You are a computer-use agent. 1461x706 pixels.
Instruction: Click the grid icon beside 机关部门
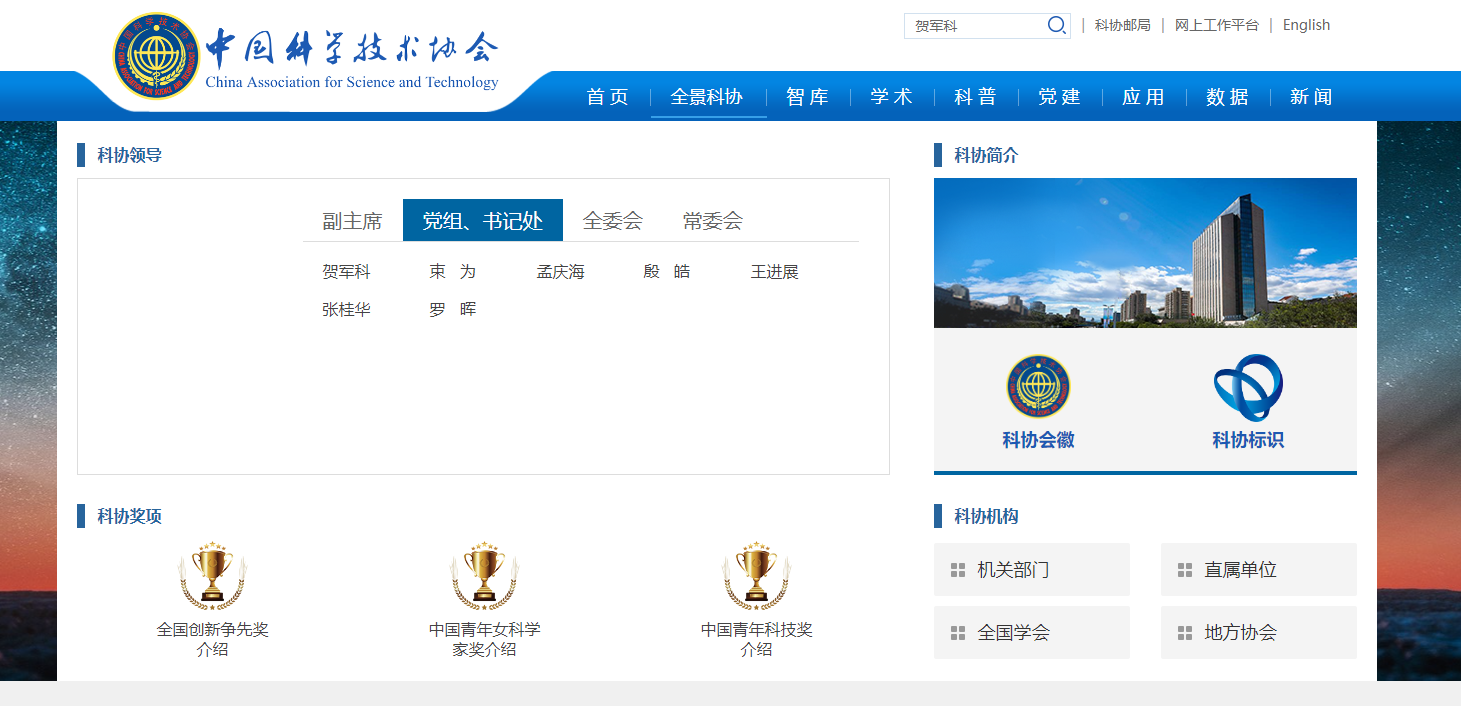click(958, 570)
